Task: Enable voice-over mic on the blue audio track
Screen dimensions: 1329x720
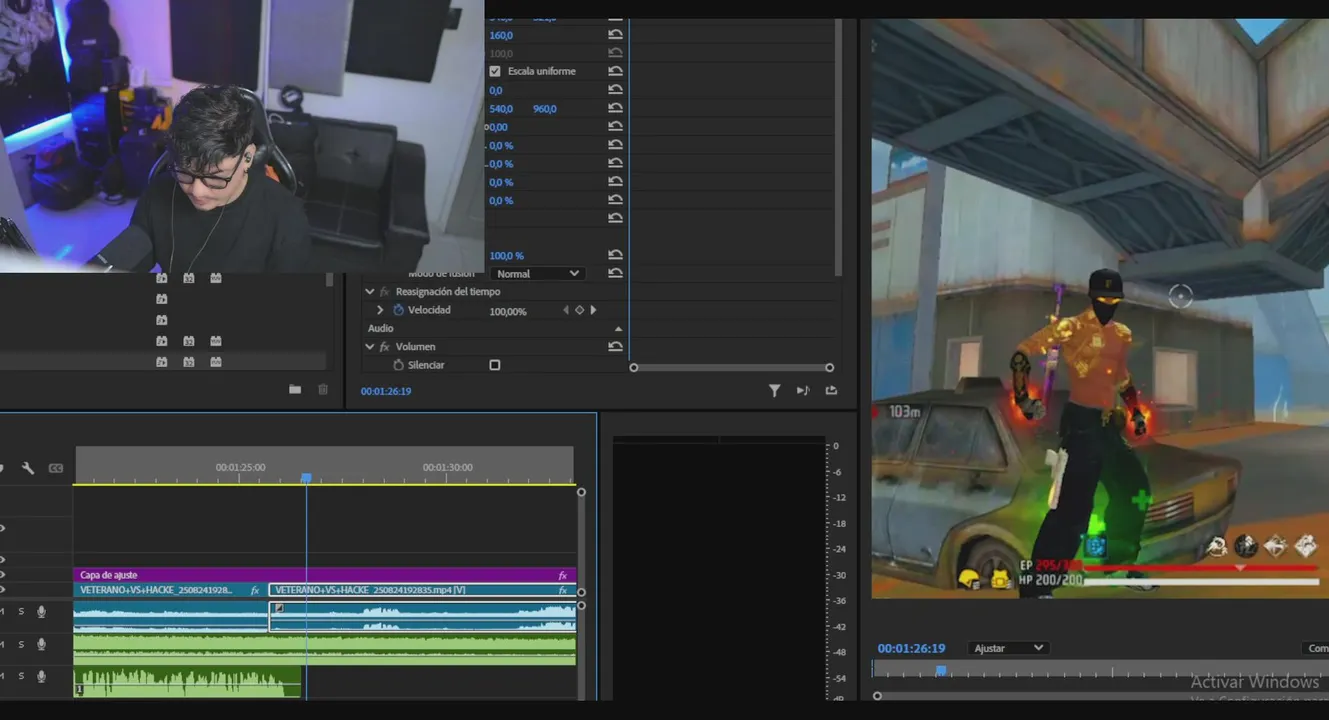Action: coord(41,611)
